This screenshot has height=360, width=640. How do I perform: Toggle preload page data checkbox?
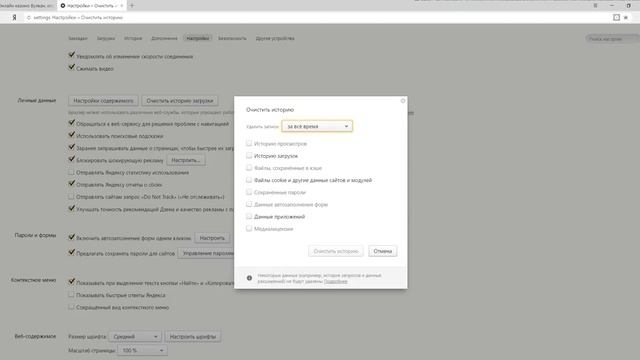pos(71,147)
